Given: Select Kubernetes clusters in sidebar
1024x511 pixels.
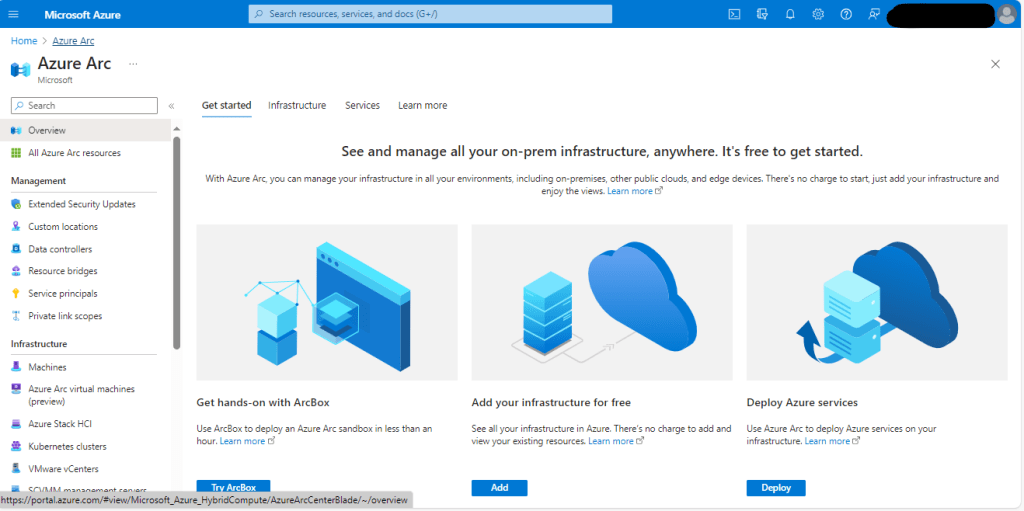Looking at the screenshot, I should point(67,446).
